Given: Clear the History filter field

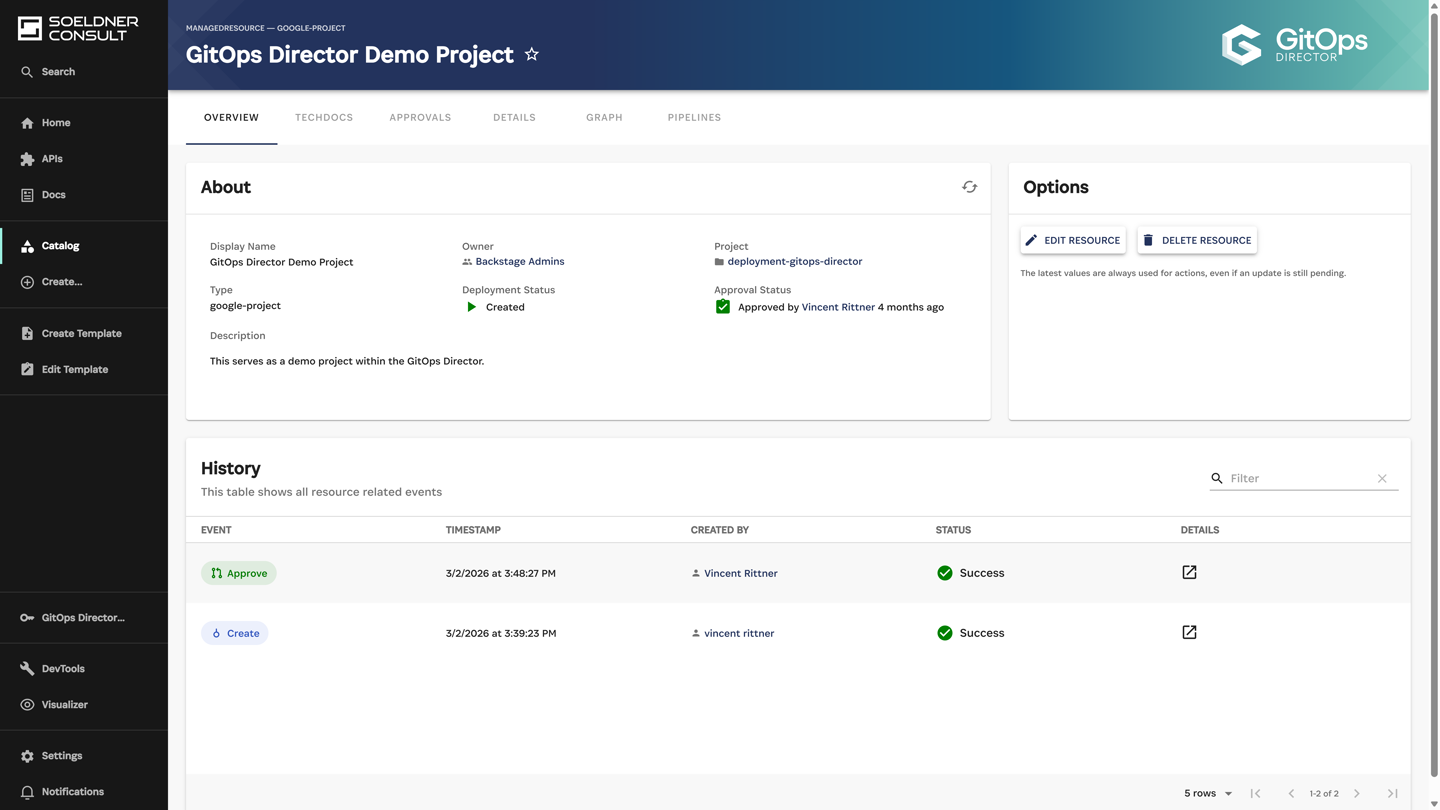Looking at the screenshot, I should 1382,478.
